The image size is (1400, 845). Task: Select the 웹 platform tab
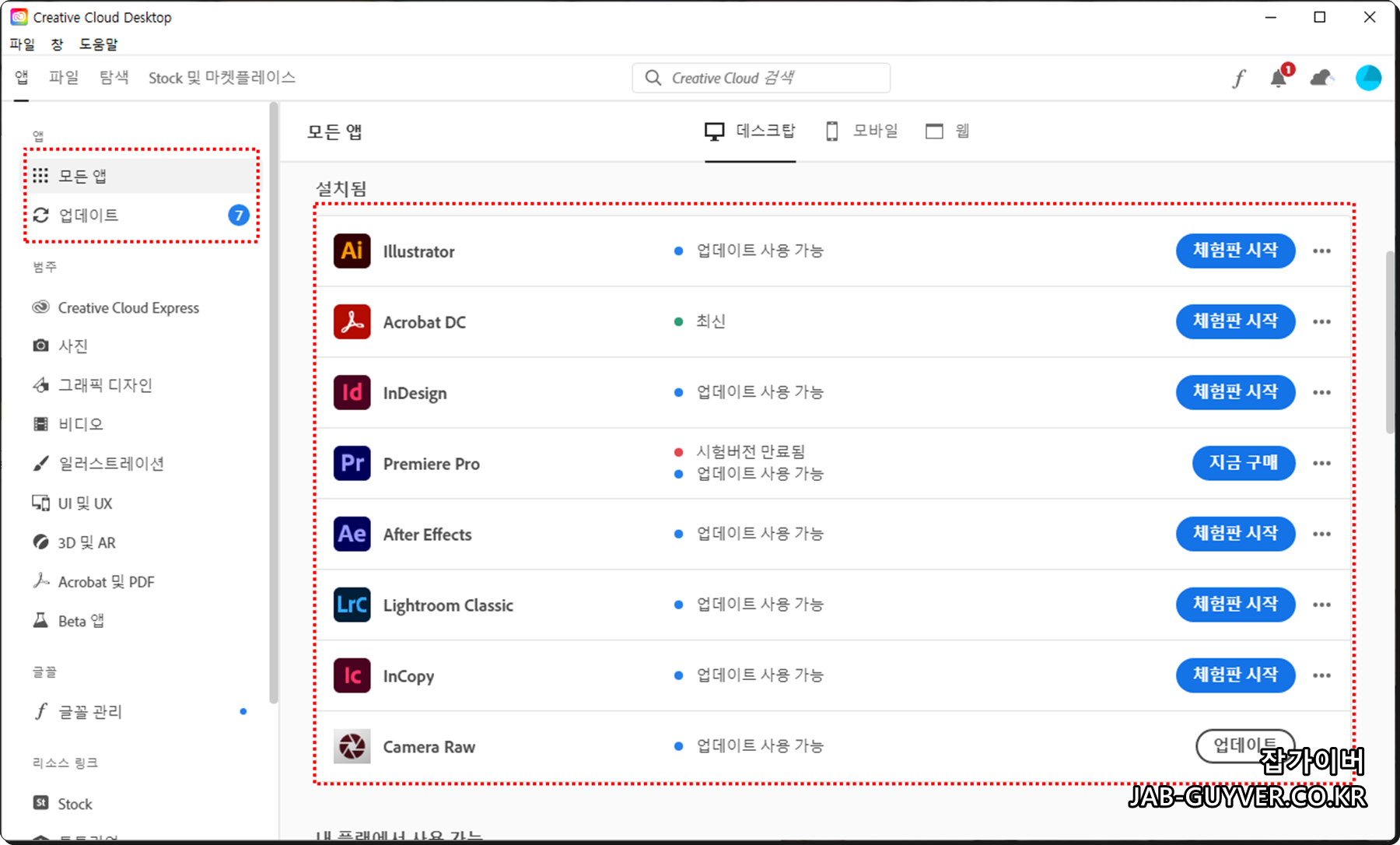(x=947, y=131)
